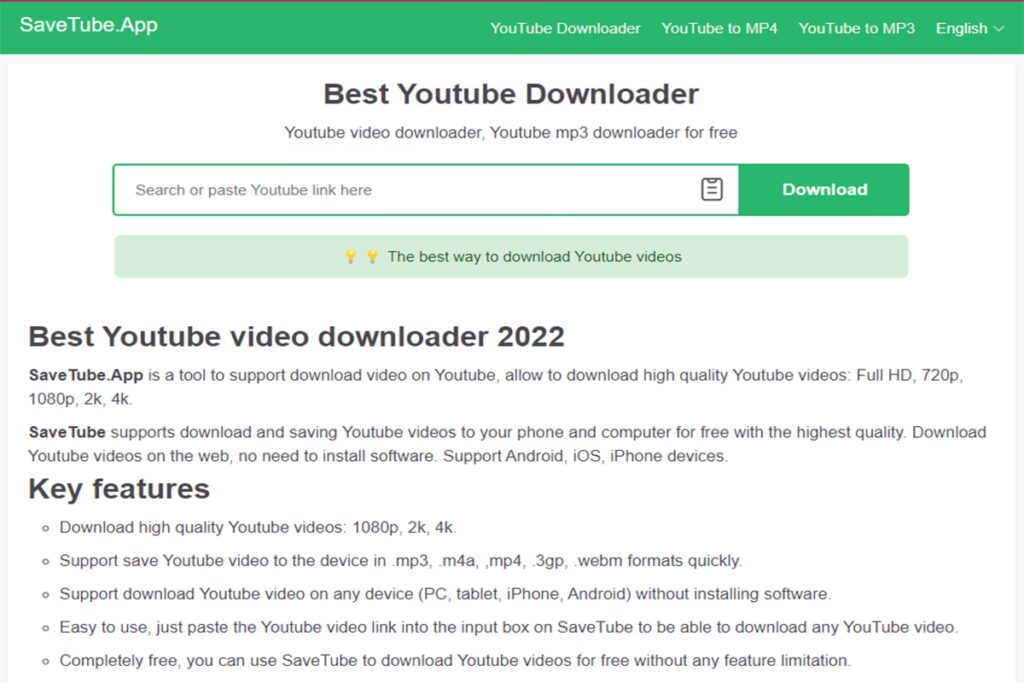The height and width of the screenshot is (683, 1024).
Task: Click the second light bulb icon
Action: pos(372,256)
